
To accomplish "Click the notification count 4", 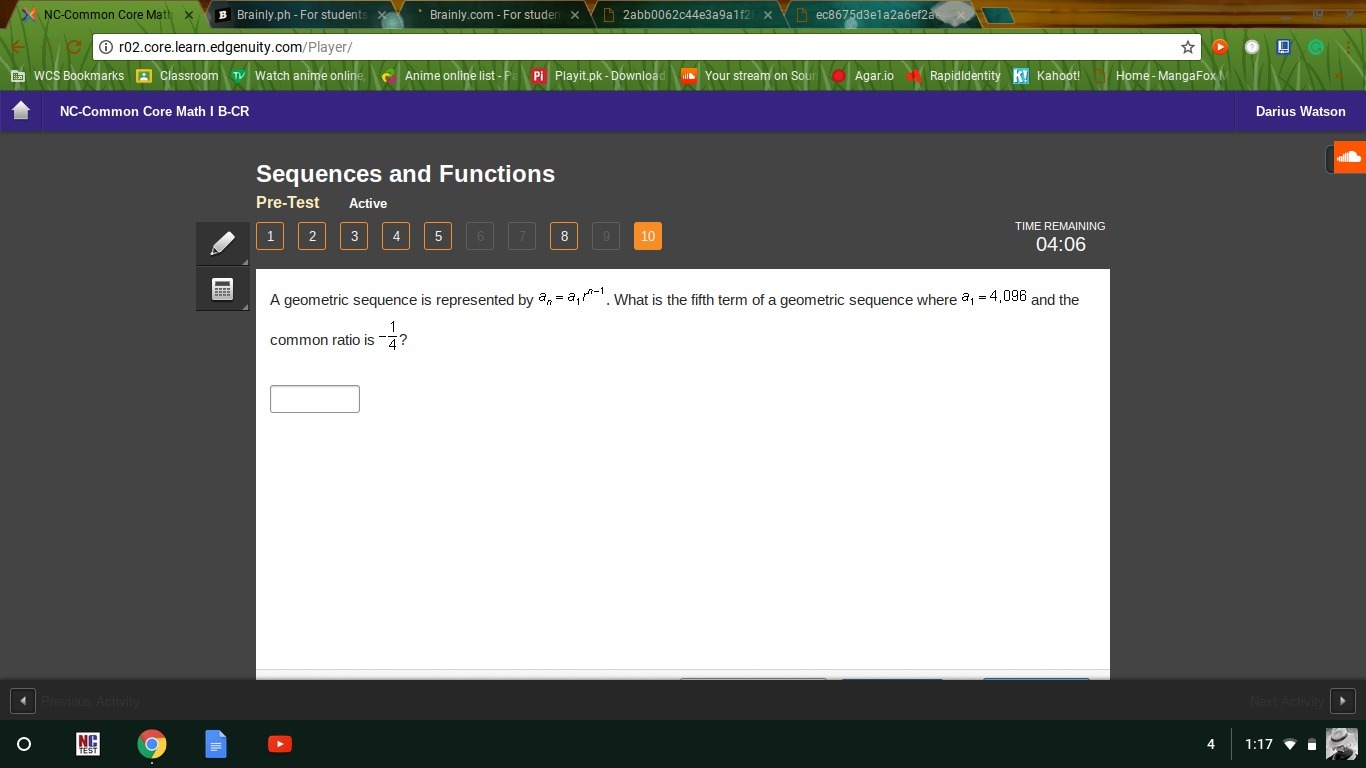I will (1211, 744).
